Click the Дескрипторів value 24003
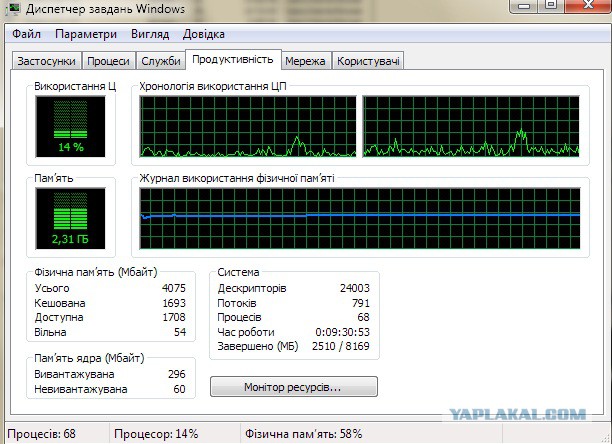This screenshot has width=612, height=444. tap(354, 288)
